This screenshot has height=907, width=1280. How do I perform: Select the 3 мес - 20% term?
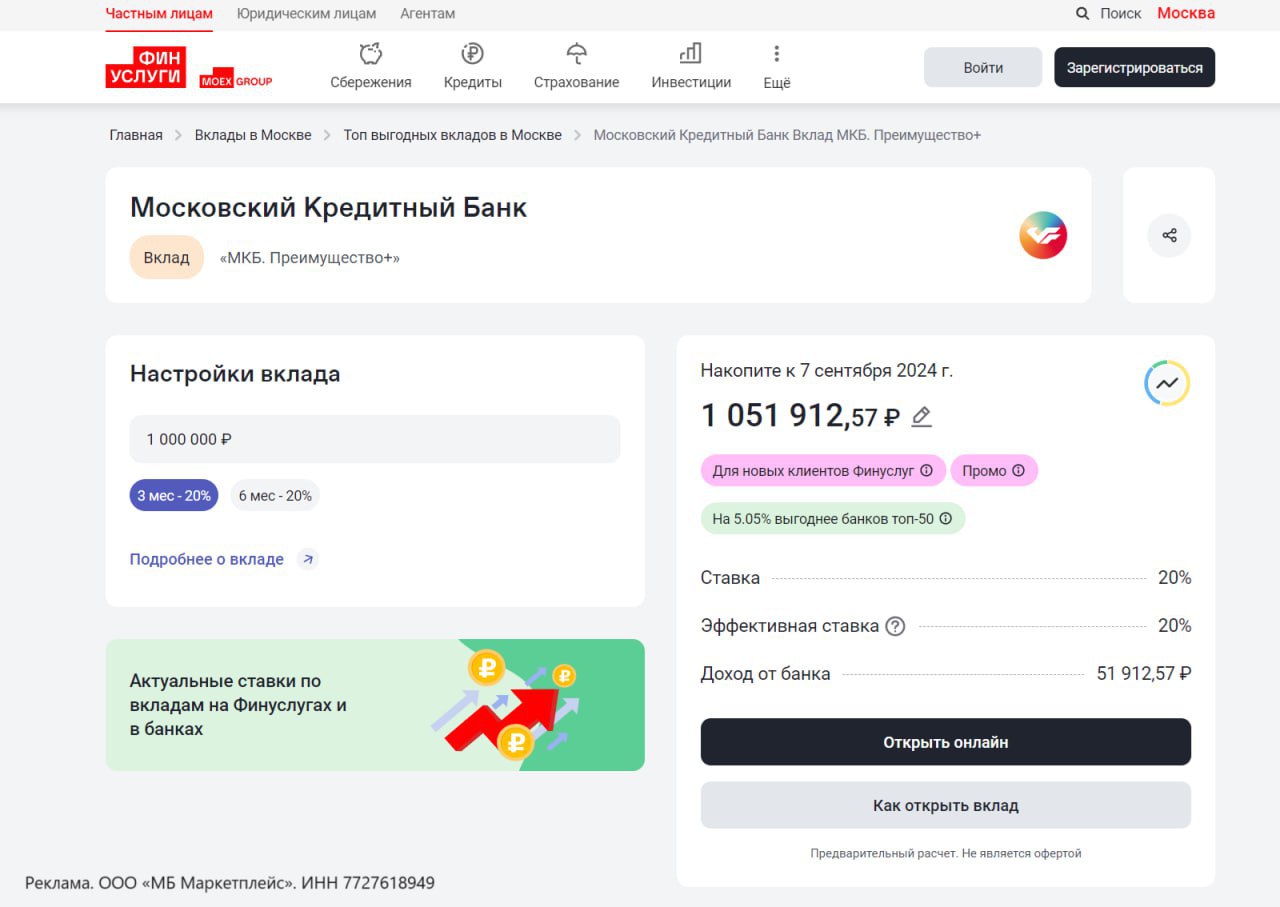(174, 496)
